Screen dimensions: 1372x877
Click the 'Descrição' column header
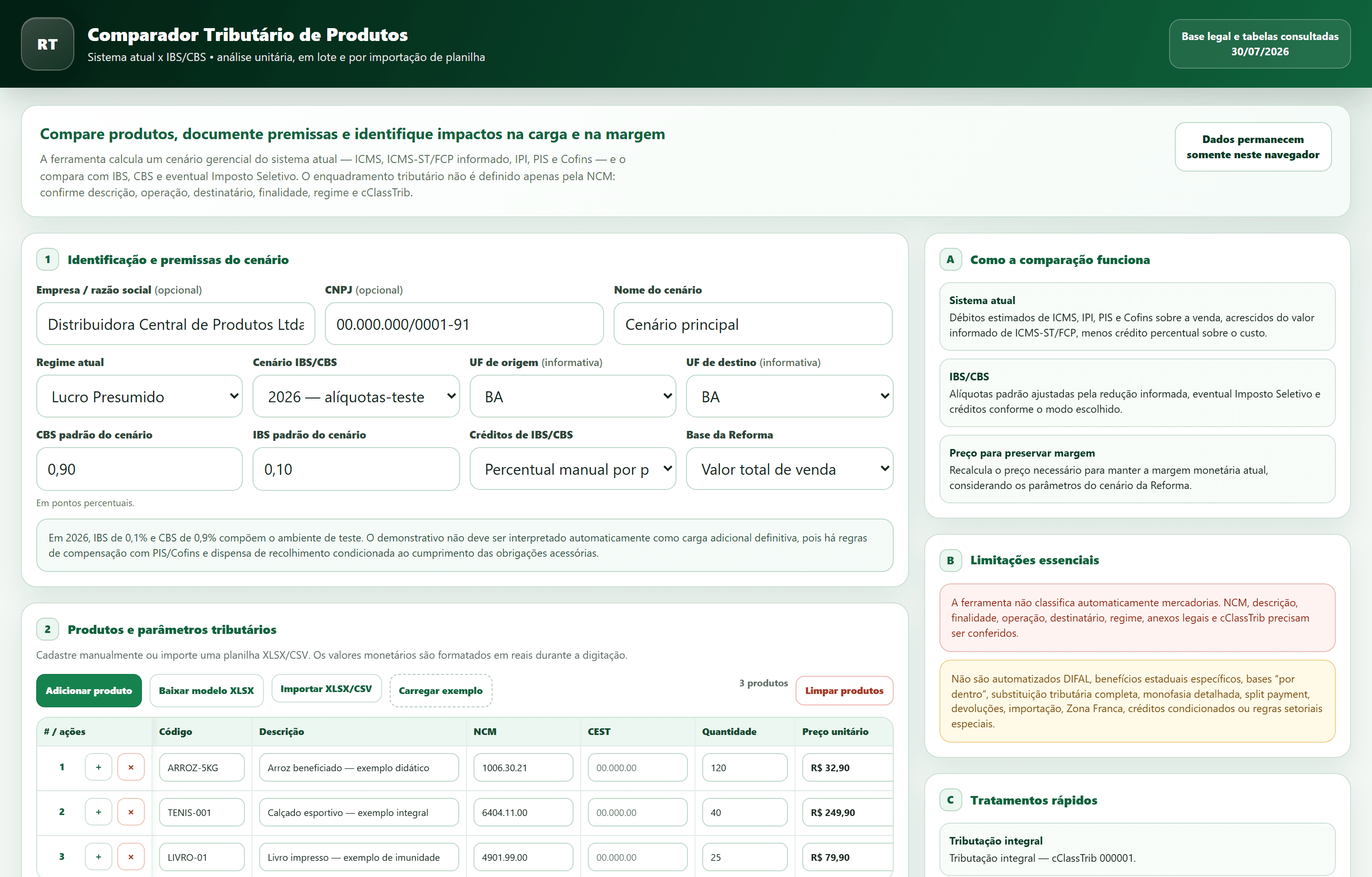[x=282, y=731]
